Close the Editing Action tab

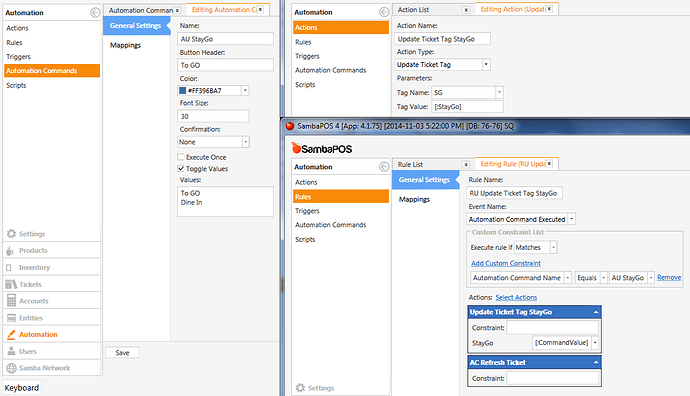(549, 9)
